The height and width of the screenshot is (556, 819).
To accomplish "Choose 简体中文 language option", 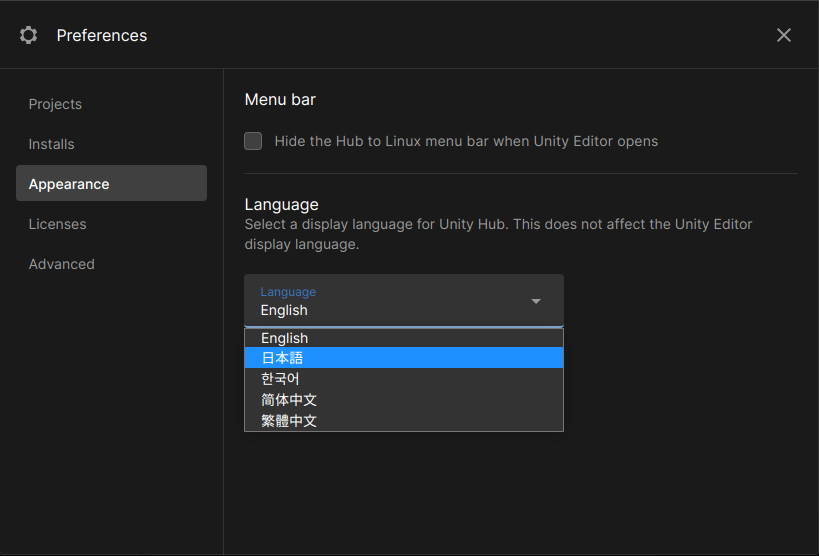I will (x=404, y=400).
